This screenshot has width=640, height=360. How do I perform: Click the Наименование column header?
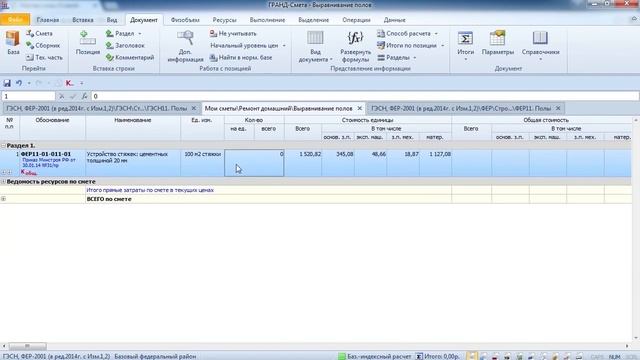tap(133, 120)
